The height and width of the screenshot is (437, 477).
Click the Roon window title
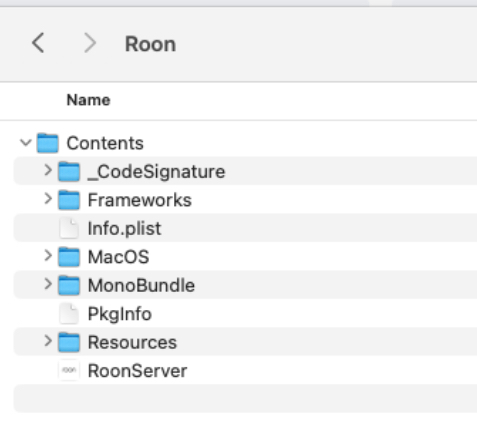click(x=150, y=44)
